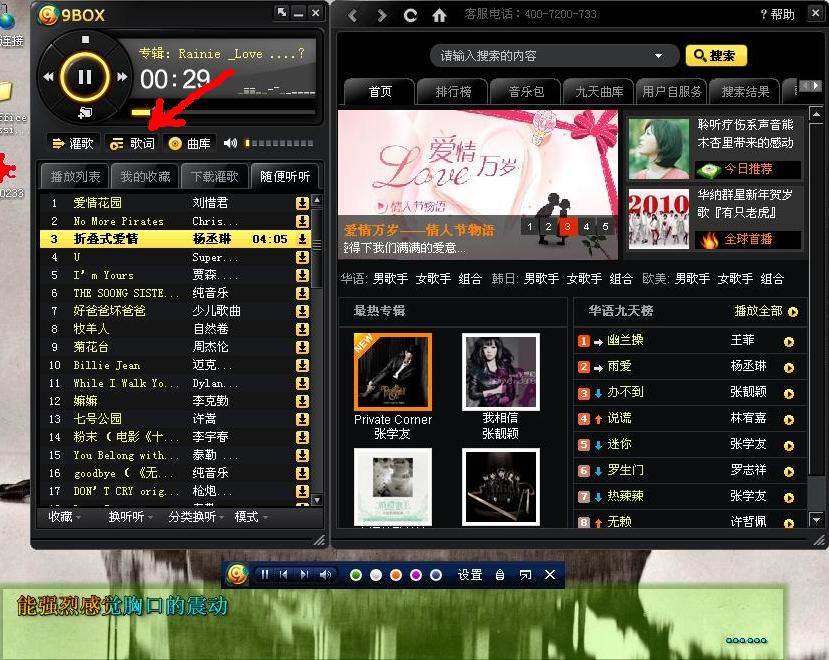Go to the home page icon
Viewport: 829px width, 660px height.
coord(439,15)
